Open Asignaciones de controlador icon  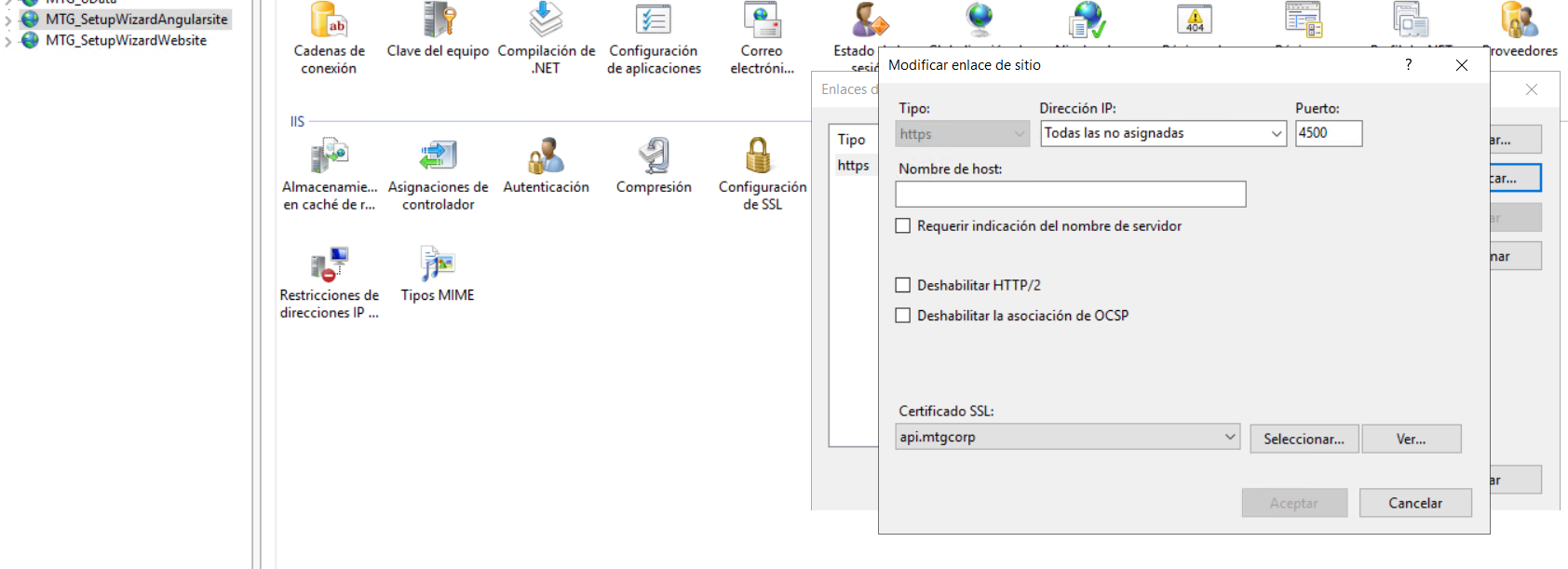[438, 156]
